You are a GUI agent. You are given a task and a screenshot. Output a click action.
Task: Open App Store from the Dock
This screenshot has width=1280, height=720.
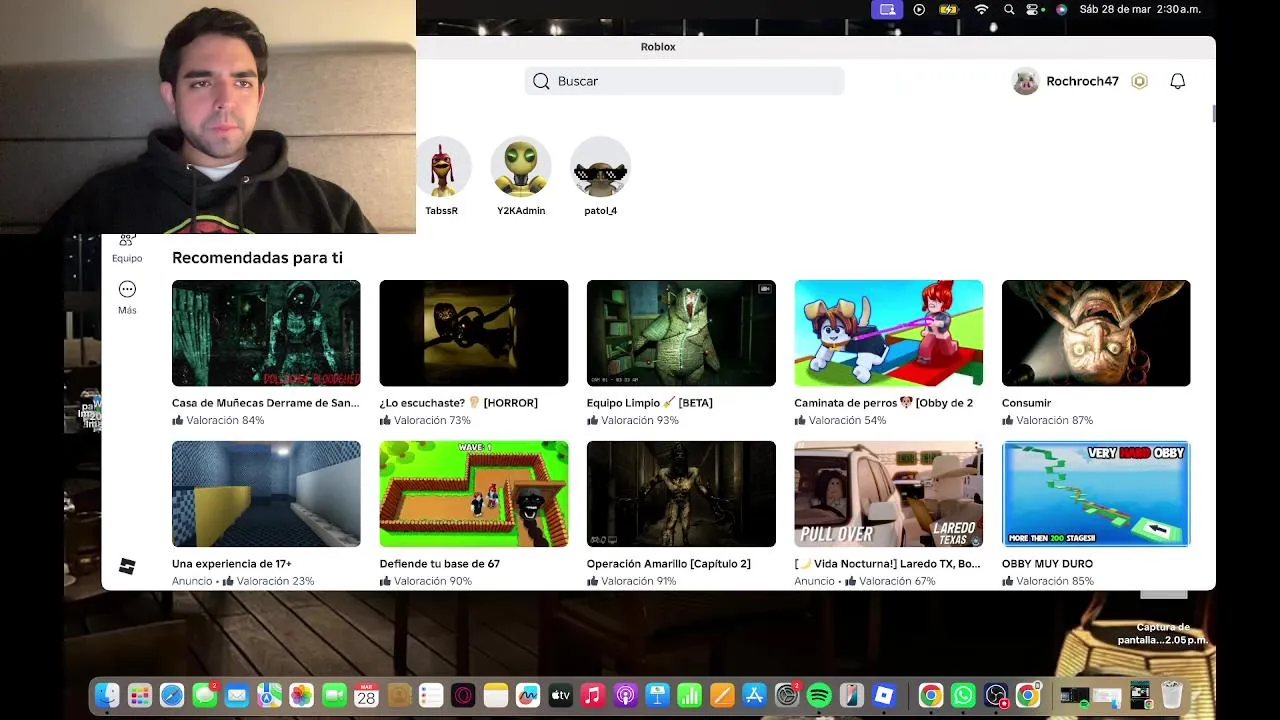(x=755, y=695)
